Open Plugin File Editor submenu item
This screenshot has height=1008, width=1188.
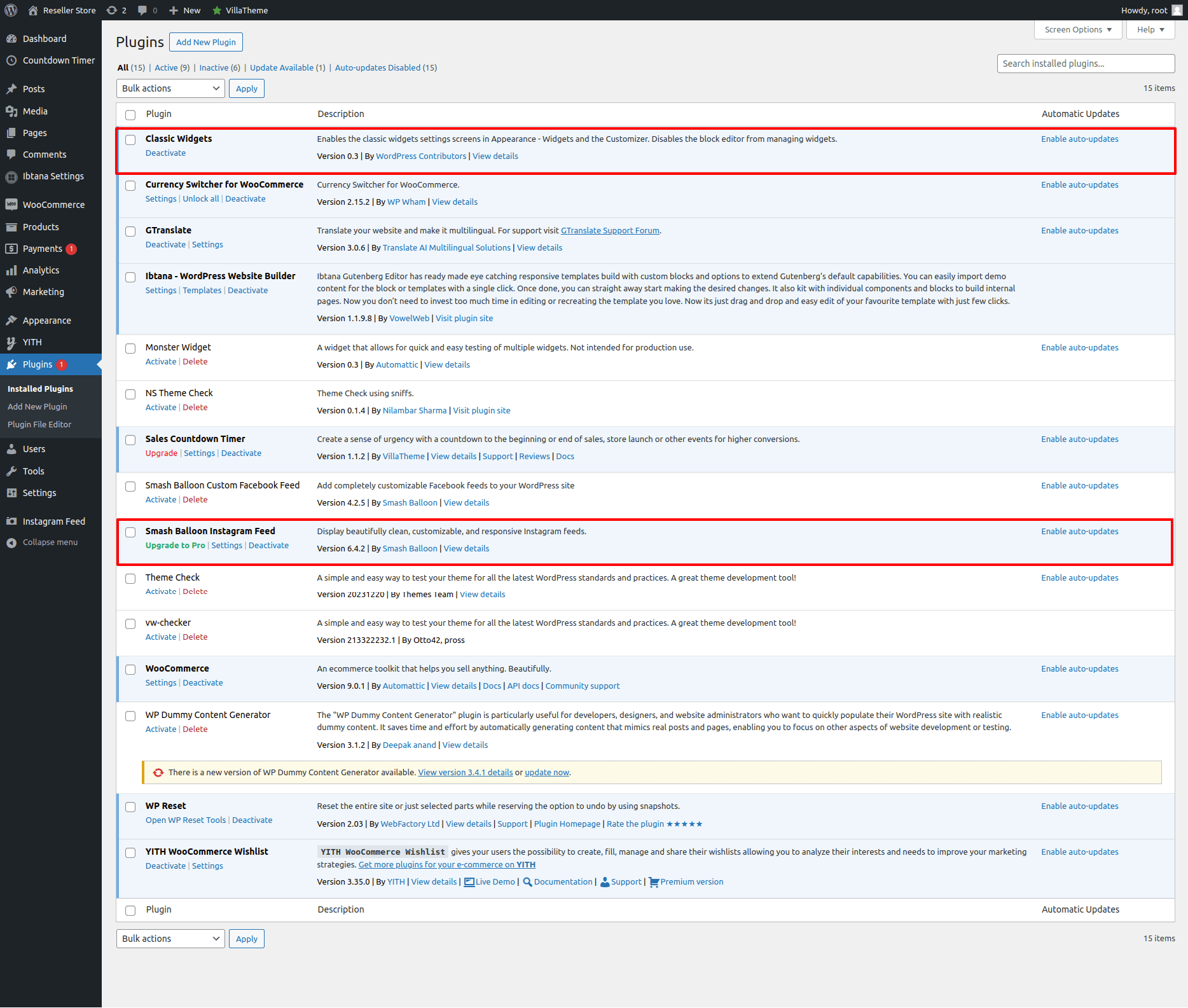(39, 424)
